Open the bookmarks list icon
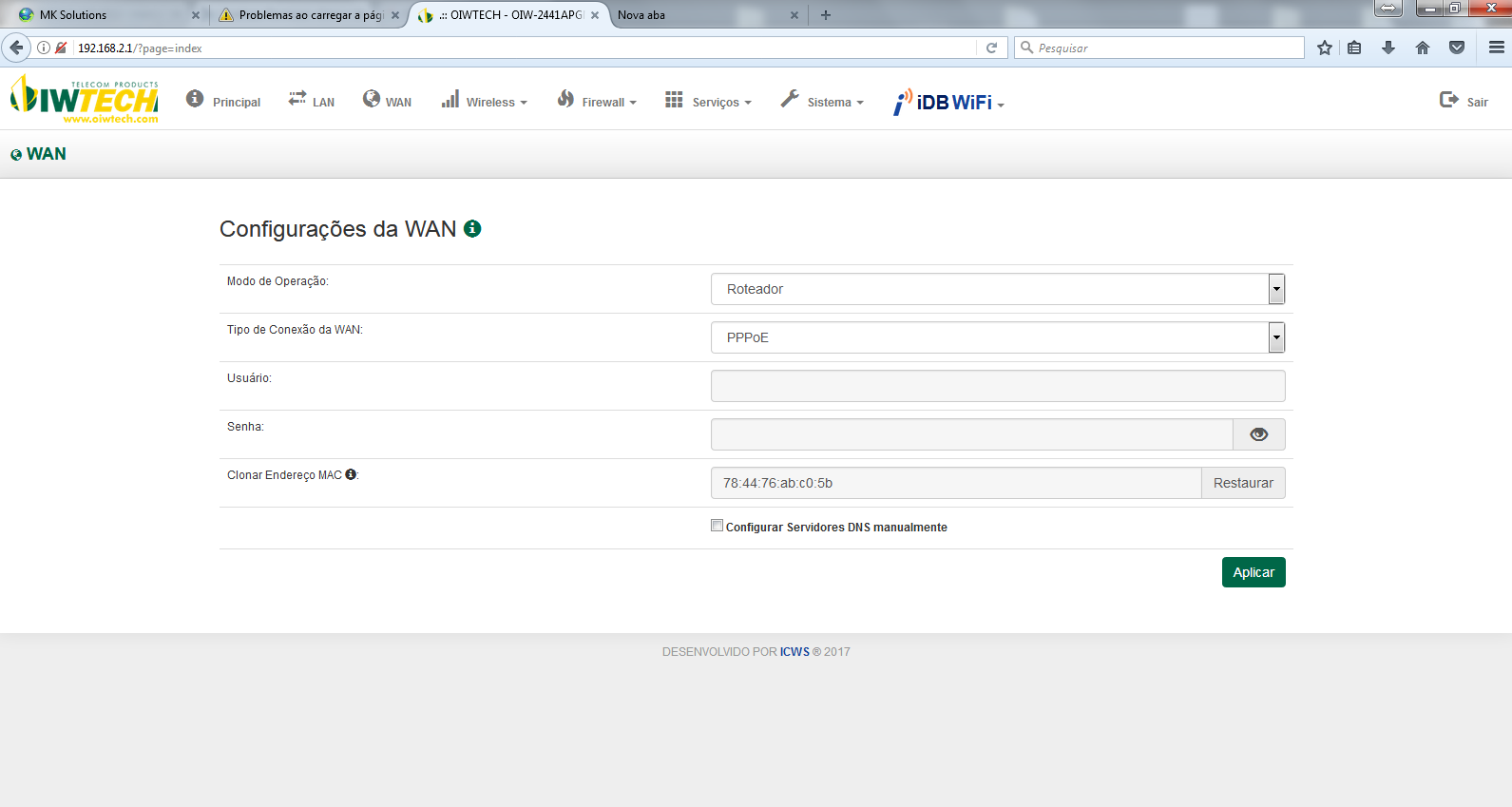This screenshot has width=1512, height=807. click(1355, 48)
